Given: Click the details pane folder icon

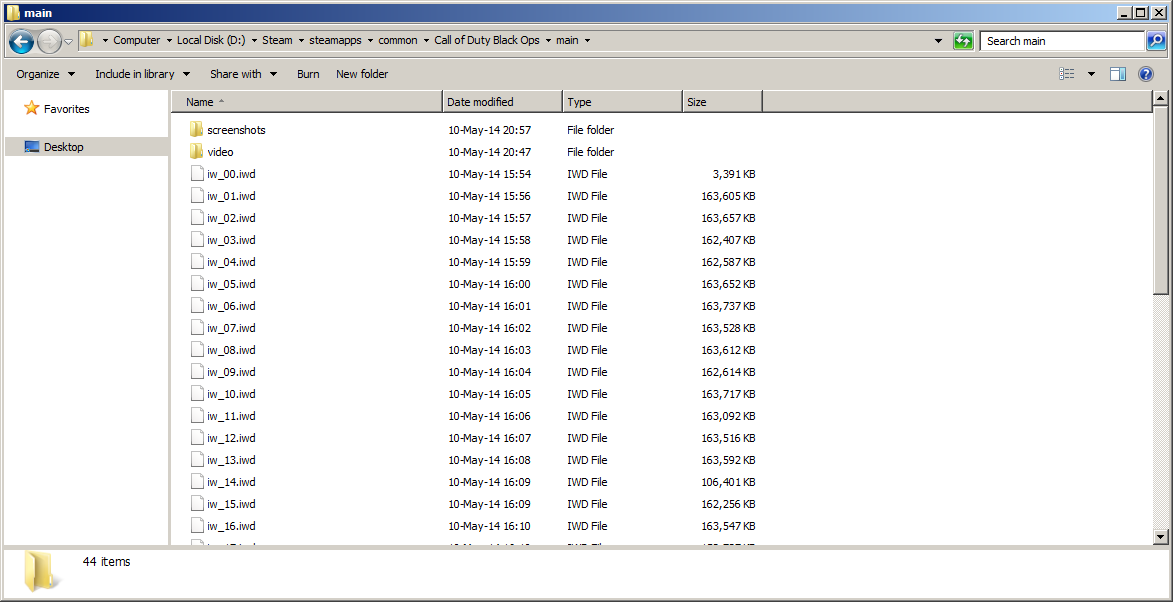Looking at the screenshot, I should point(40,571).
